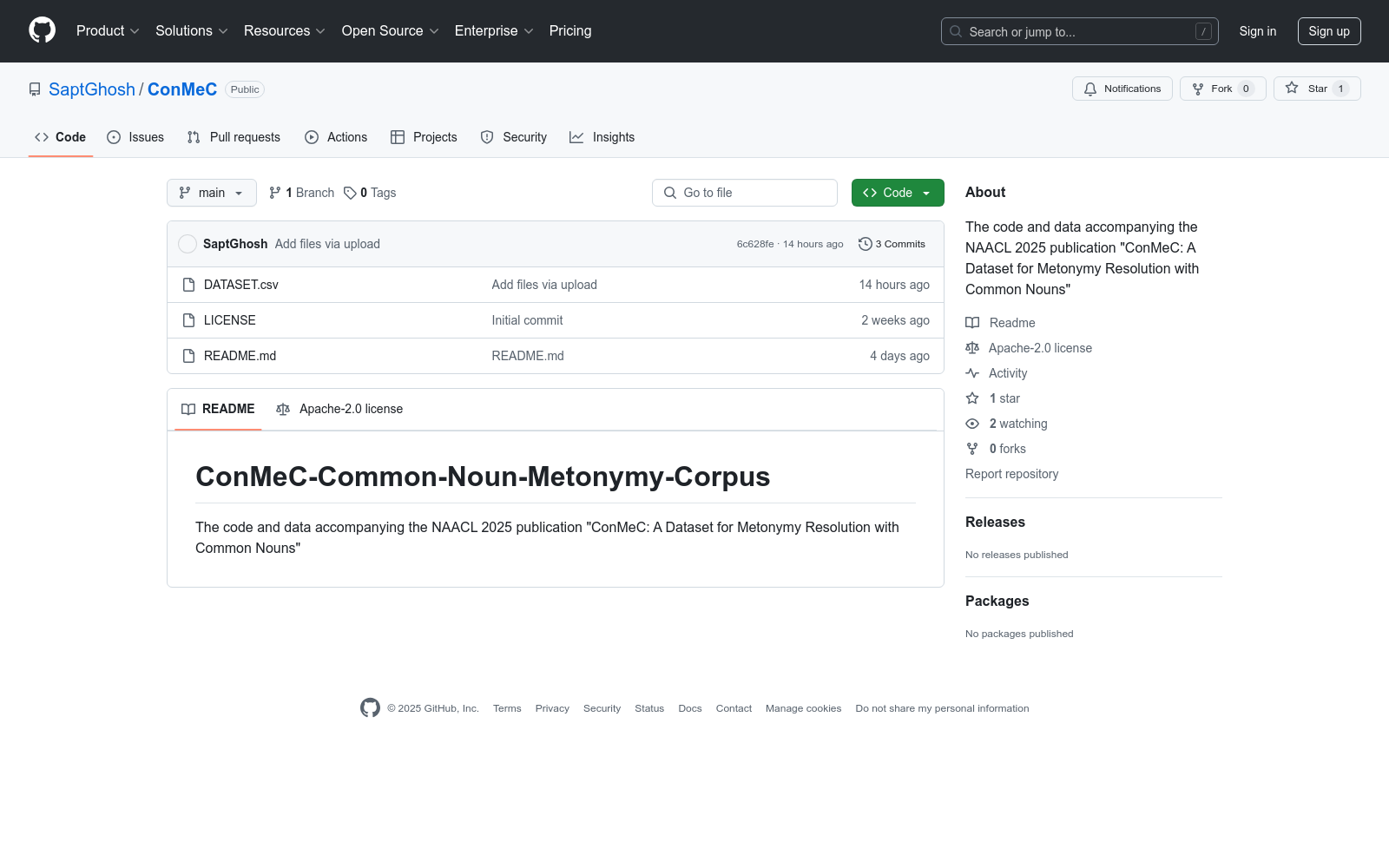The image size is (1389, 868).
Task: Click the DATASET.csv file icon
Action: (x=188, y=285)
